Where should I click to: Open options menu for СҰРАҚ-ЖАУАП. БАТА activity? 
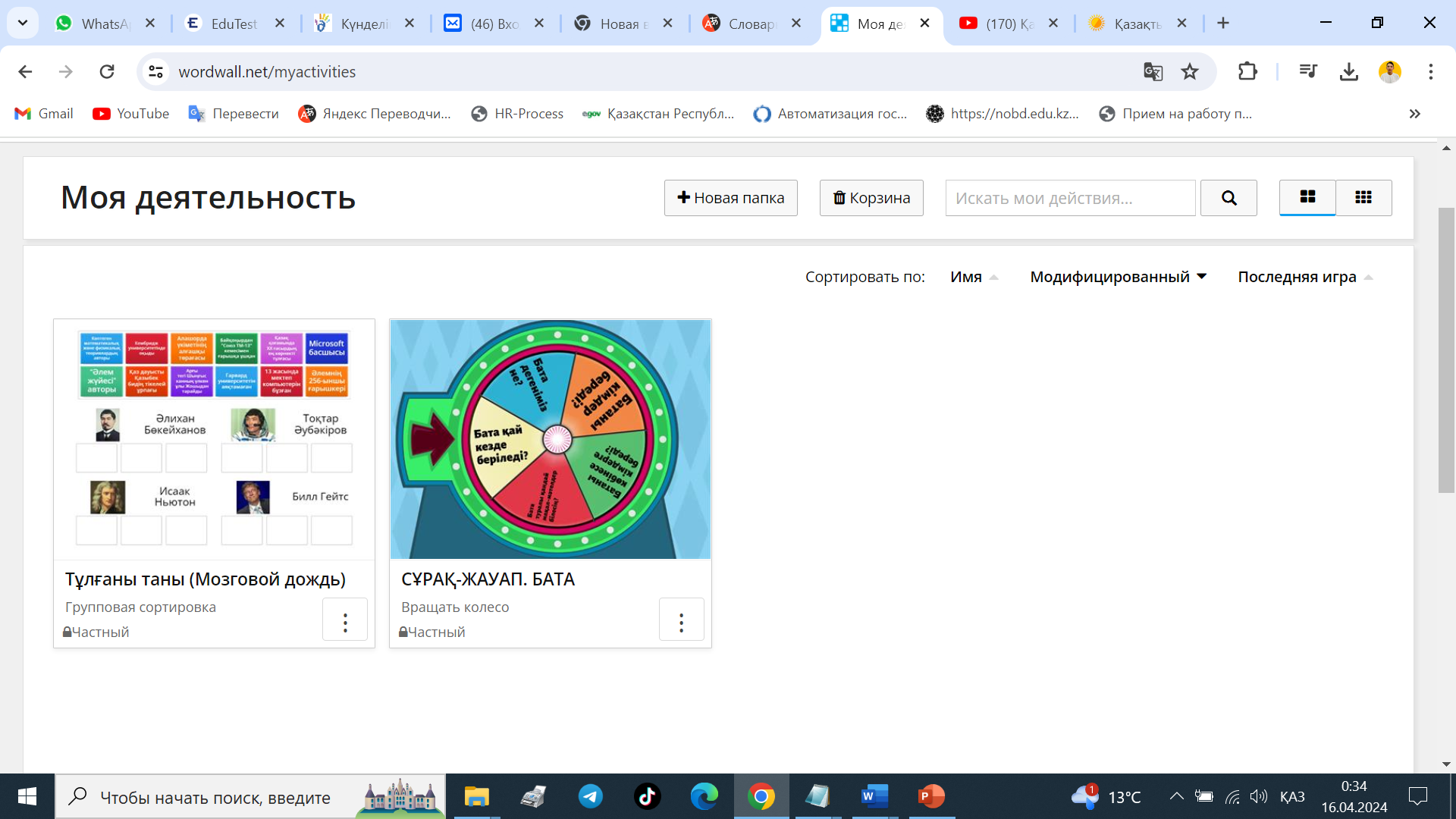coord(681,622)
